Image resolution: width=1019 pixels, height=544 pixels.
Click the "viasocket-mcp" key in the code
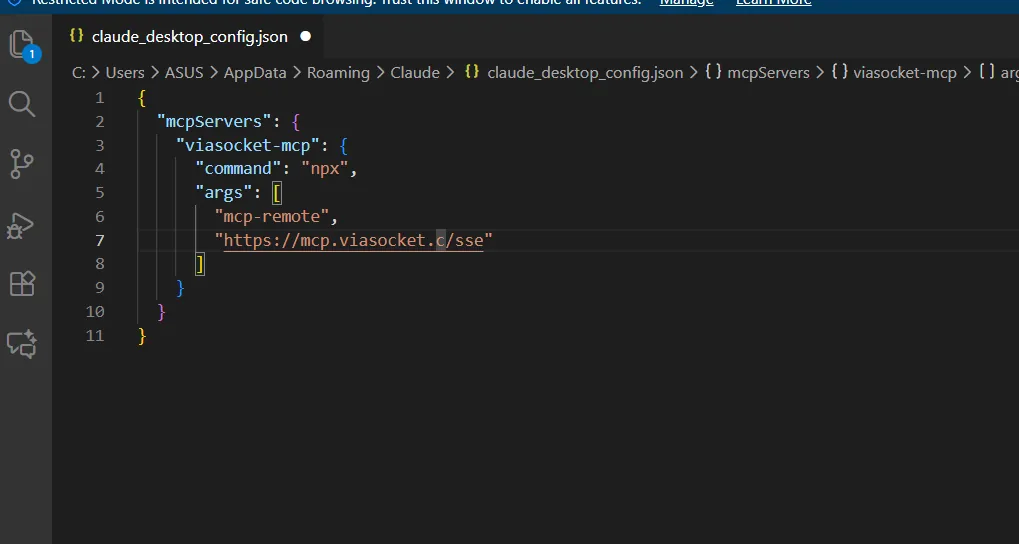click(248, 145)
